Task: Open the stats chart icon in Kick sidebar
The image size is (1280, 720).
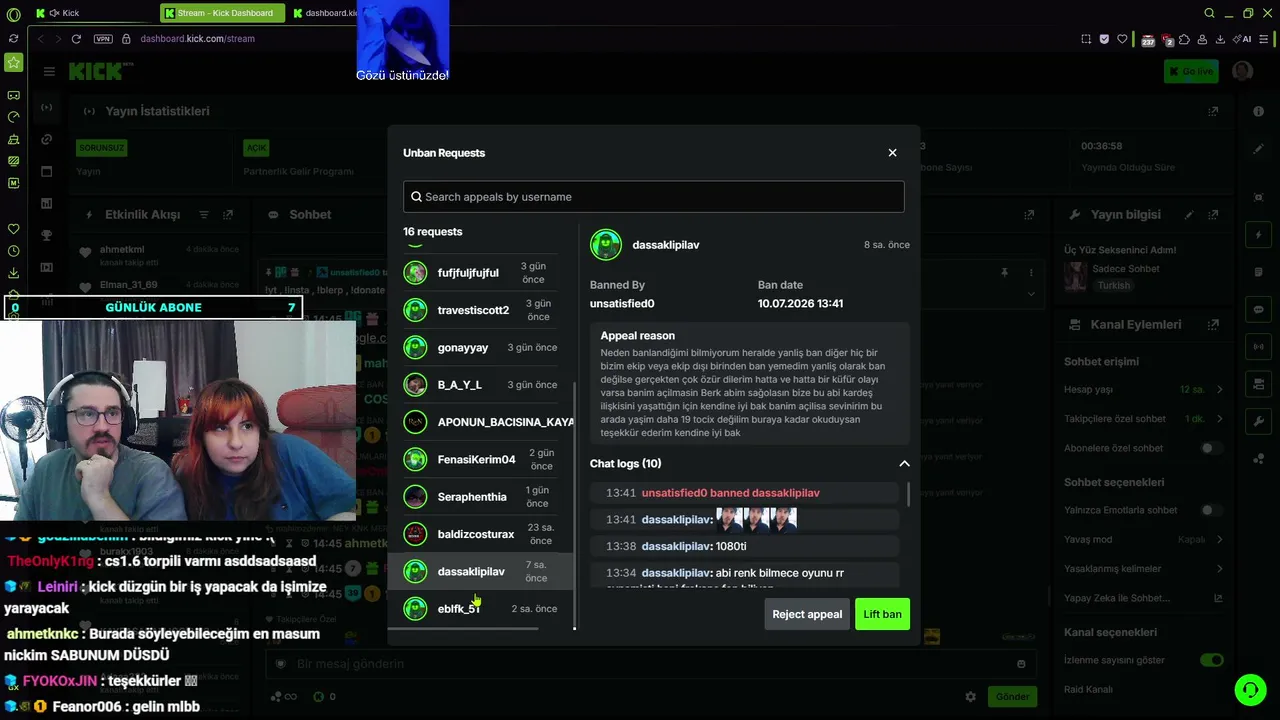Action: click(x=47, y=203)
